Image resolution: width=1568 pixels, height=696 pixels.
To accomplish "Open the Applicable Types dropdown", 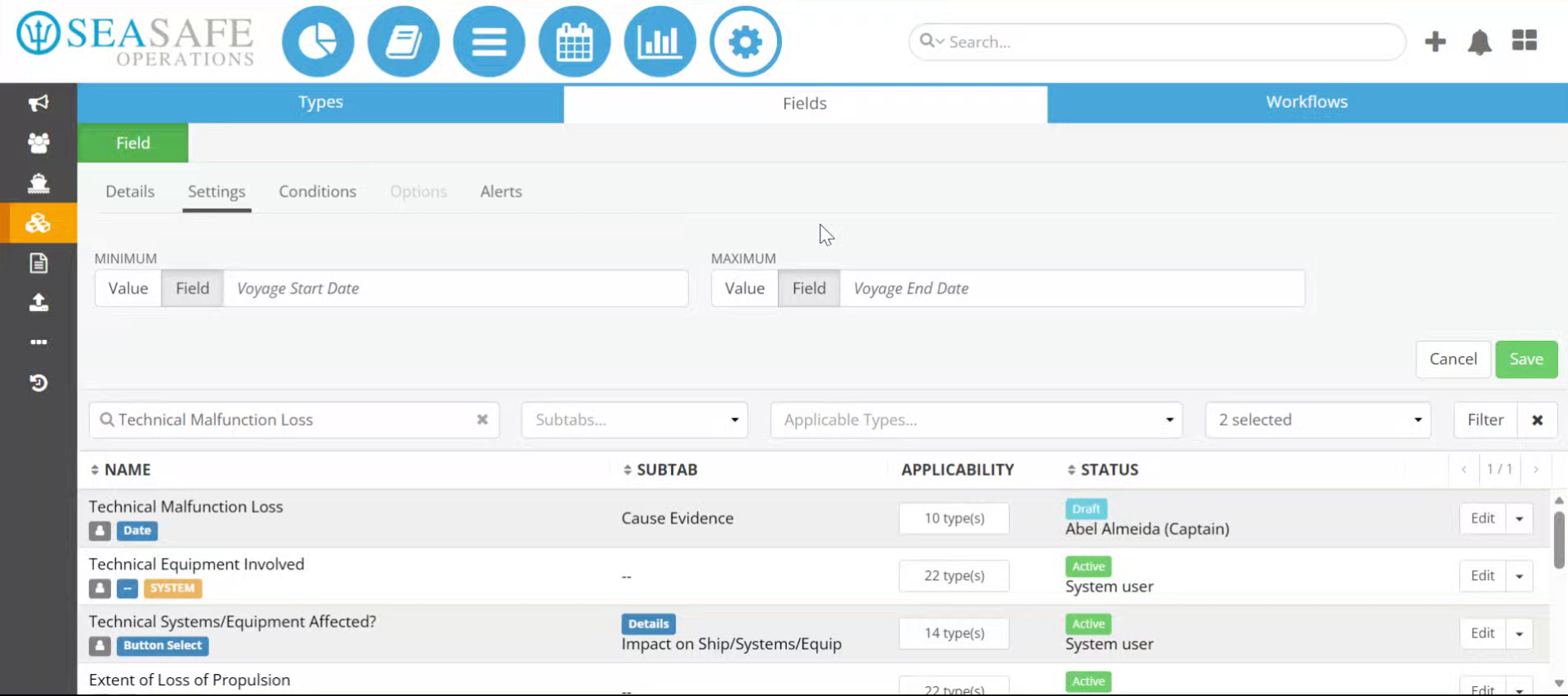I will pyautogui.click(x=976, y=420).
